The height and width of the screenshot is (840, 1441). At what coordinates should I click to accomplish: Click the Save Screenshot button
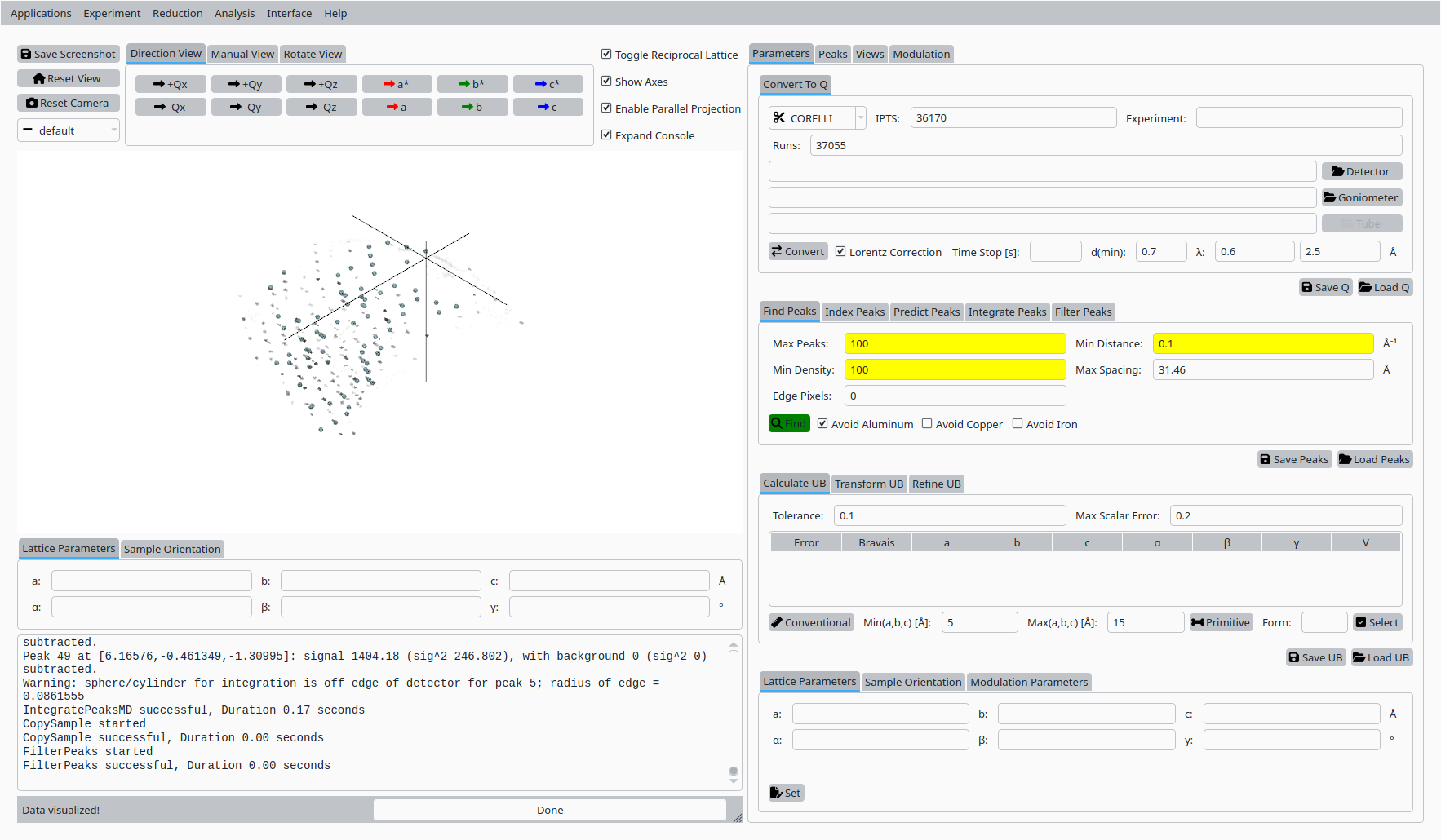(69, 54)
